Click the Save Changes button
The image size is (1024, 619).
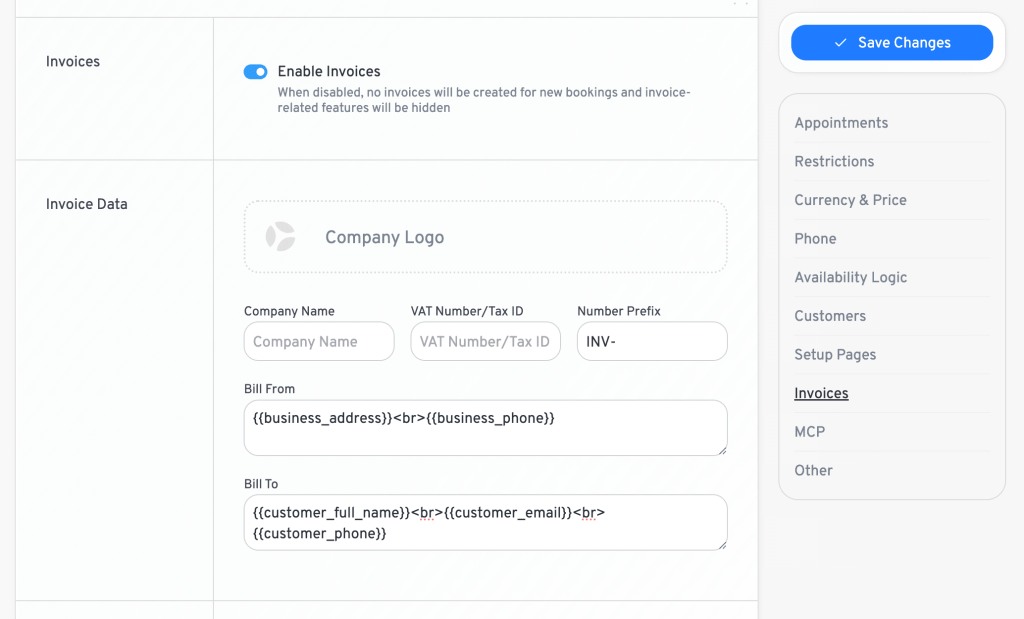coord(891,42)
